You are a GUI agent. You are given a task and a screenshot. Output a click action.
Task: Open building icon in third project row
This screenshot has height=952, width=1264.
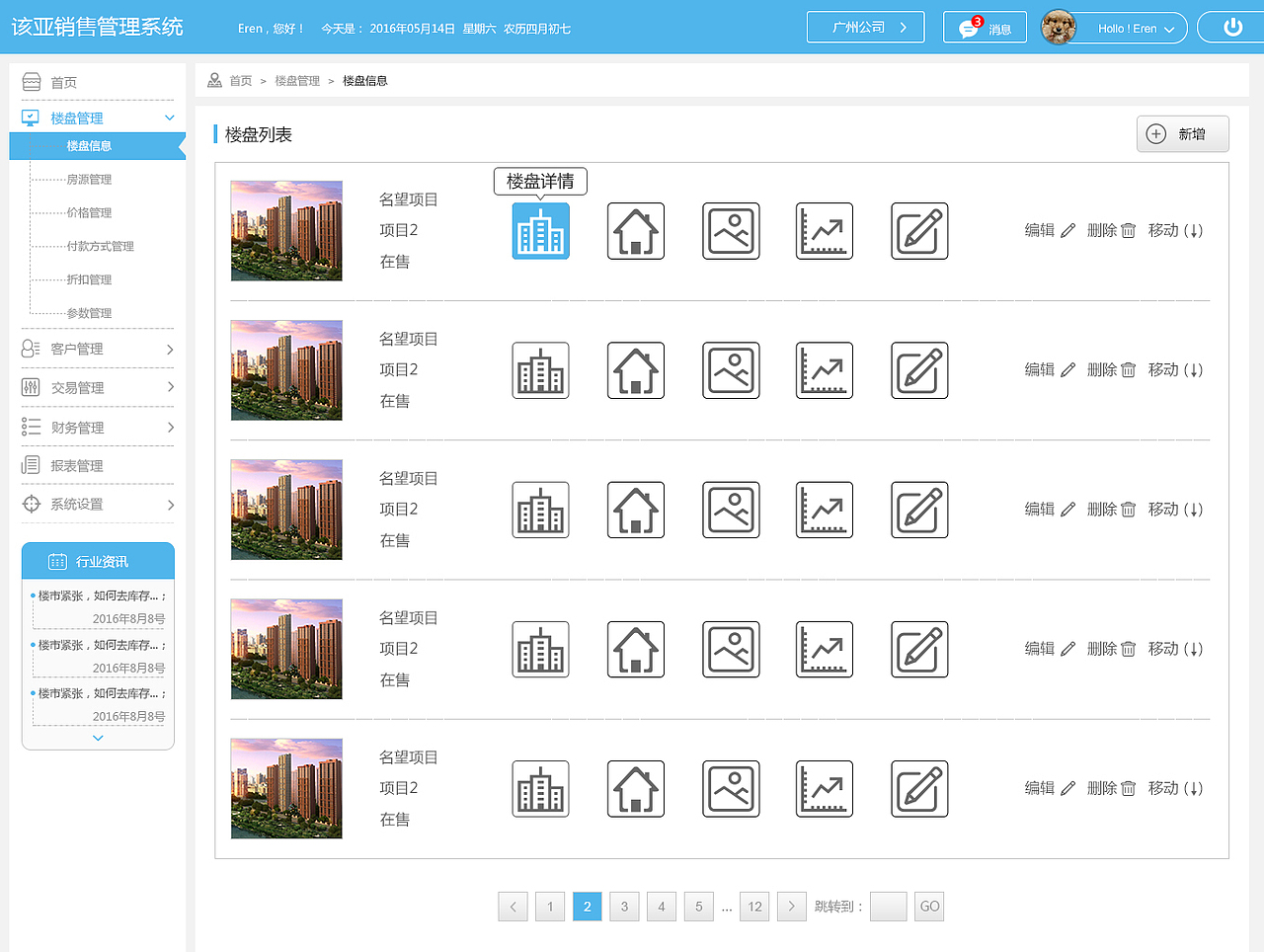tap(540, 510)
